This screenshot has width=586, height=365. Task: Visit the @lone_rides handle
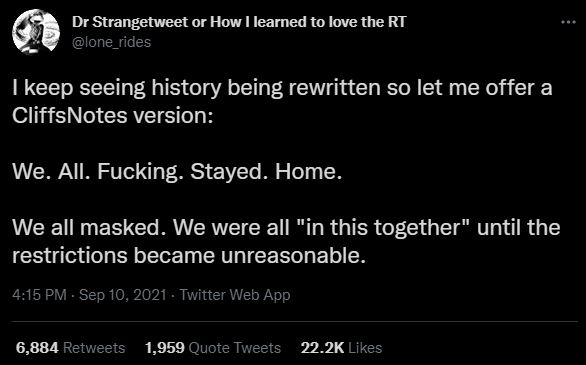pyautogui.click(x=111, y=42)
